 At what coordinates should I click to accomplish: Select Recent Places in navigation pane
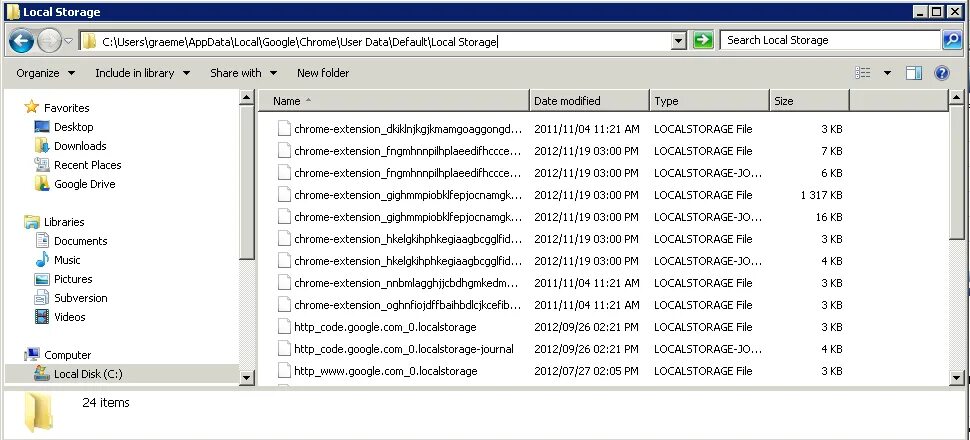[87, 165]
